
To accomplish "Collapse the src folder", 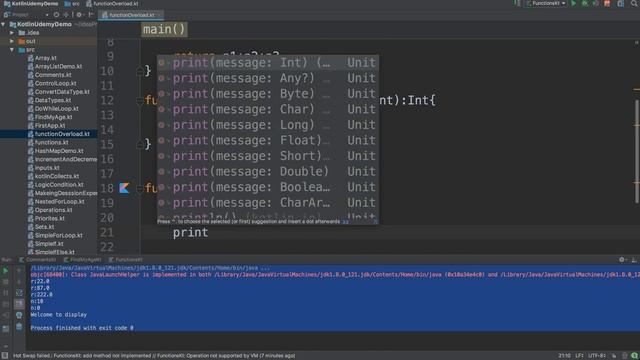I will coord(12,50).
